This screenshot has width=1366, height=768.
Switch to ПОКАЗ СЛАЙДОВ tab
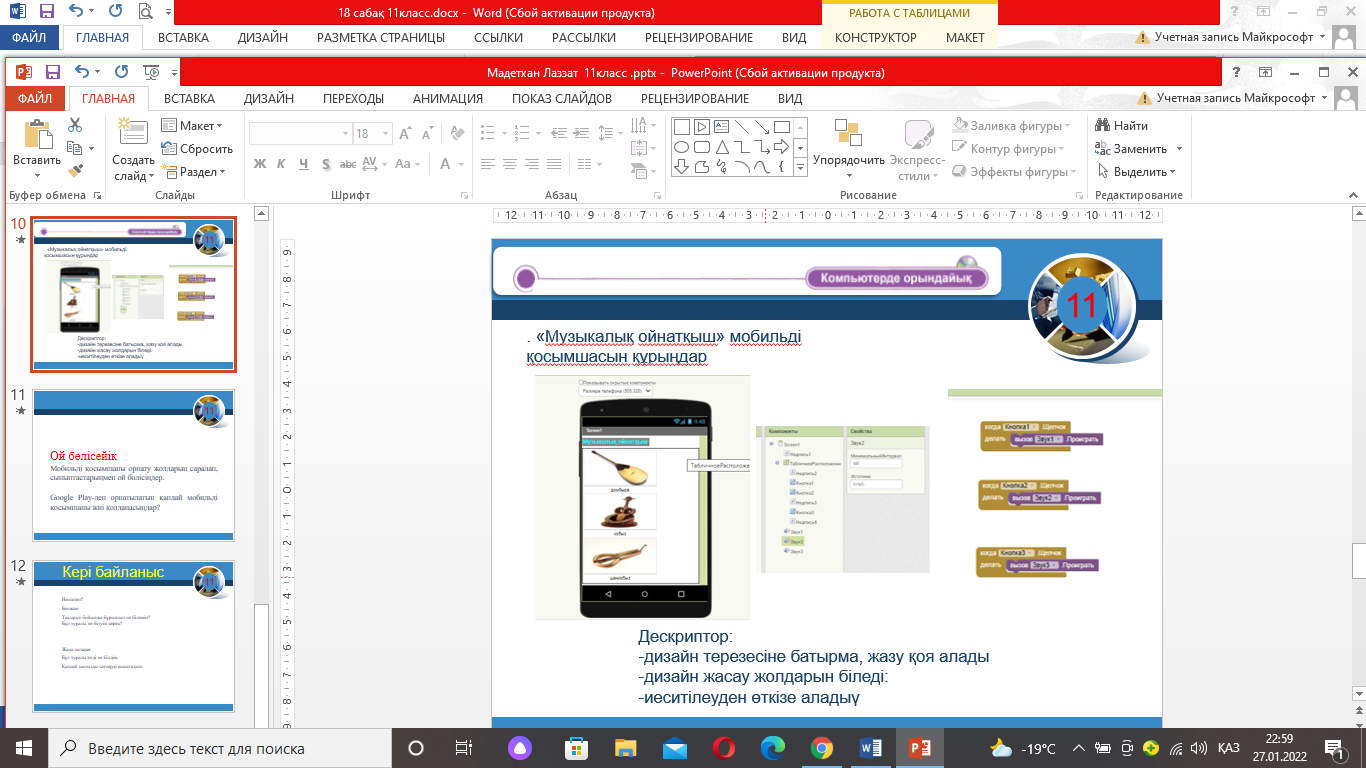[x=562, y=99]
